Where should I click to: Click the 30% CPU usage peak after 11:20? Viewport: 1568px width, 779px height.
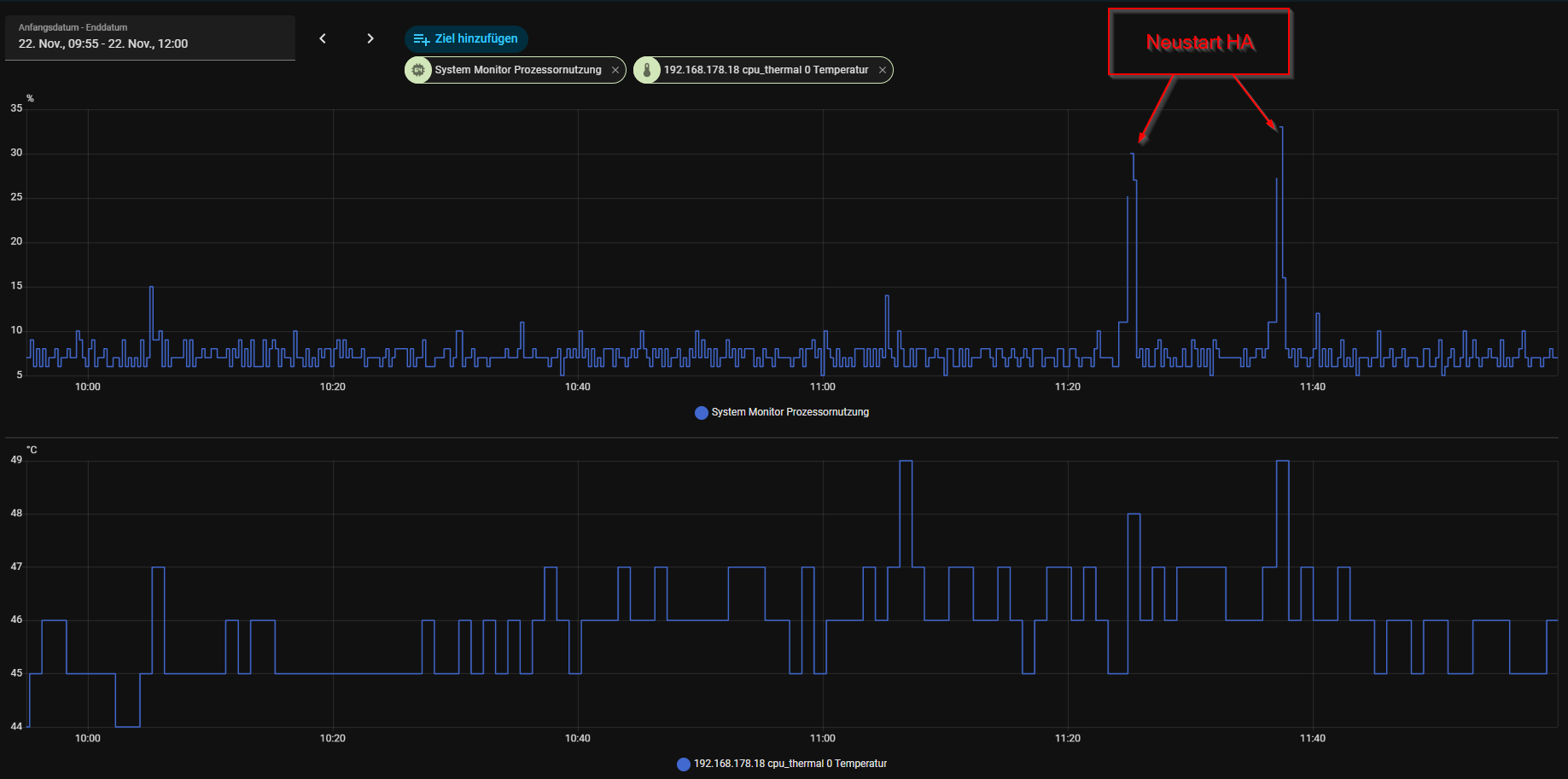(1133, 154)
